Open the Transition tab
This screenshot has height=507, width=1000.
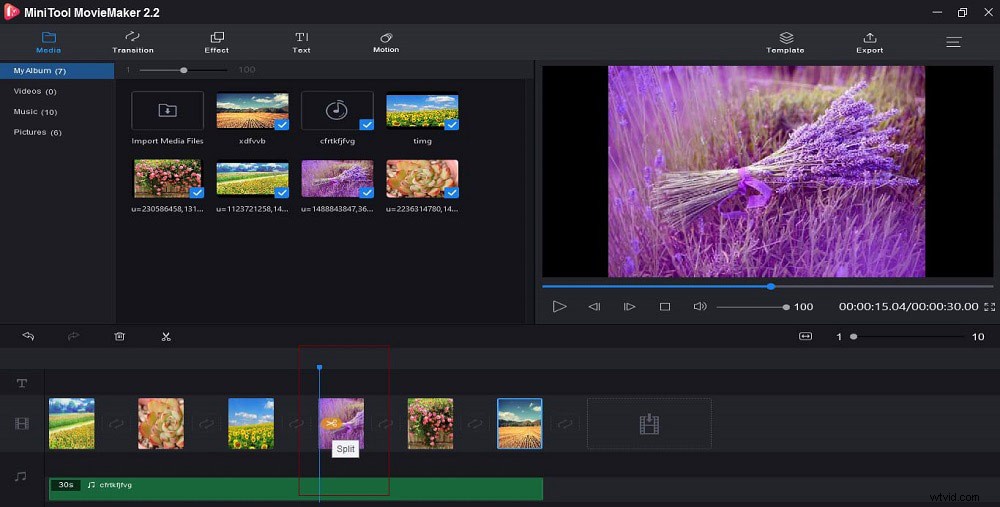coord(133,42)
